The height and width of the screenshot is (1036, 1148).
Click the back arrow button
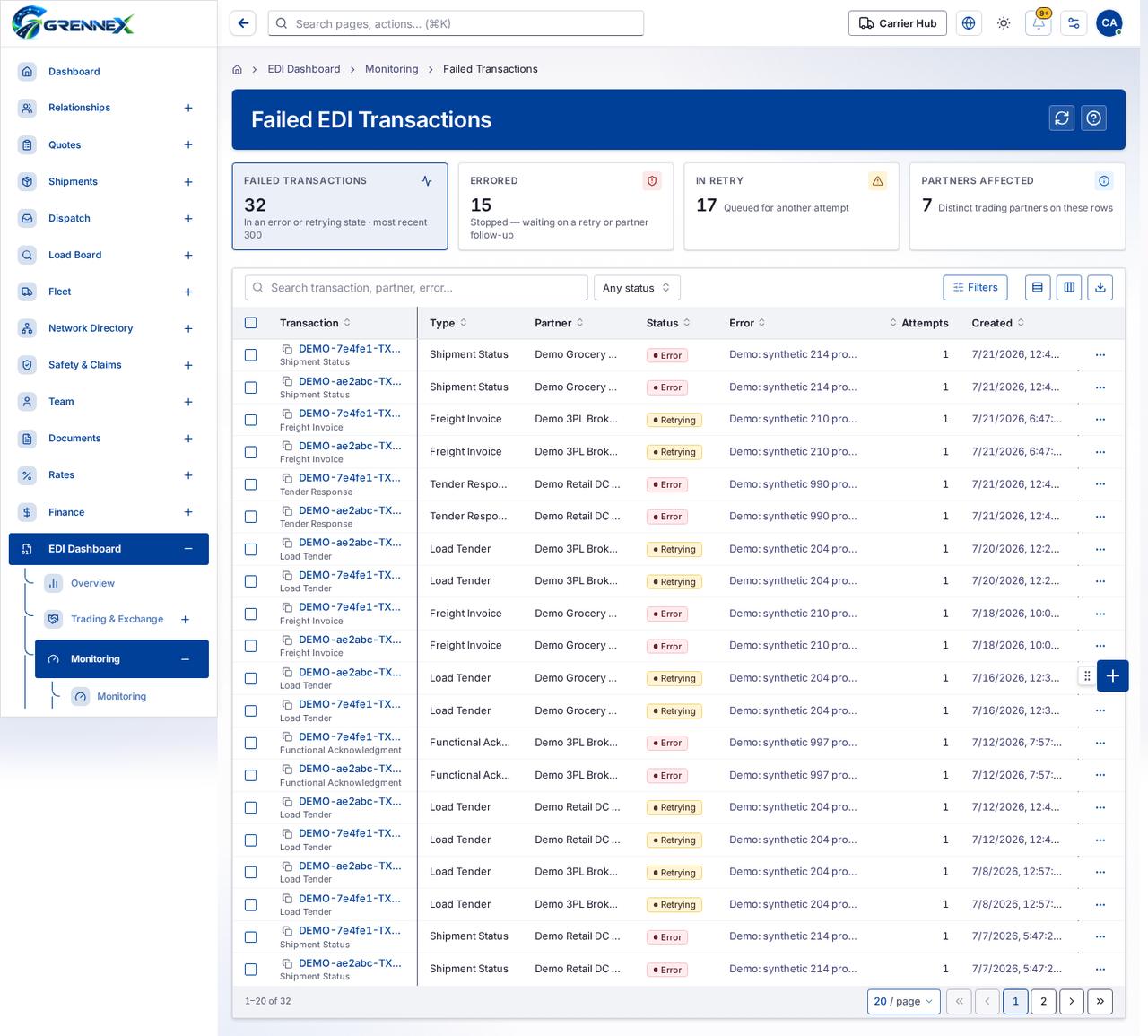(243, 23)
